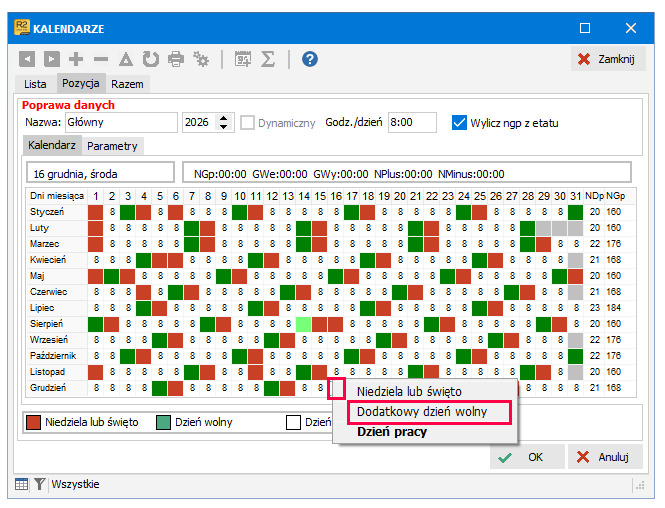This screenshot has height=508, width=665.
Task: Click the Styczeń row label
Action: 47,212
